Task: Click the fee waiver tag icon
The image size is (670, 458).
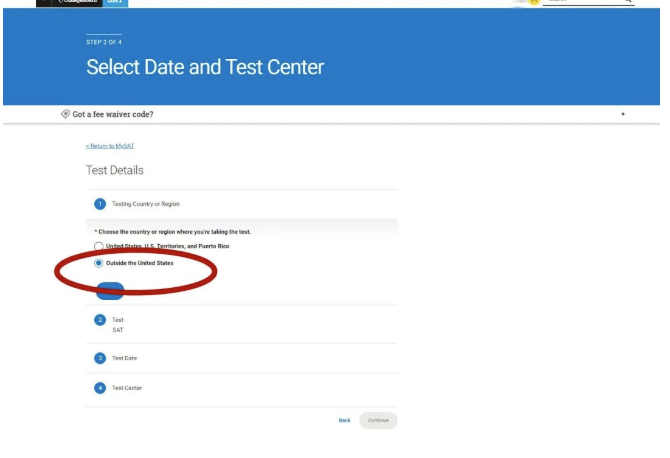Action: [x=65, y=114]
